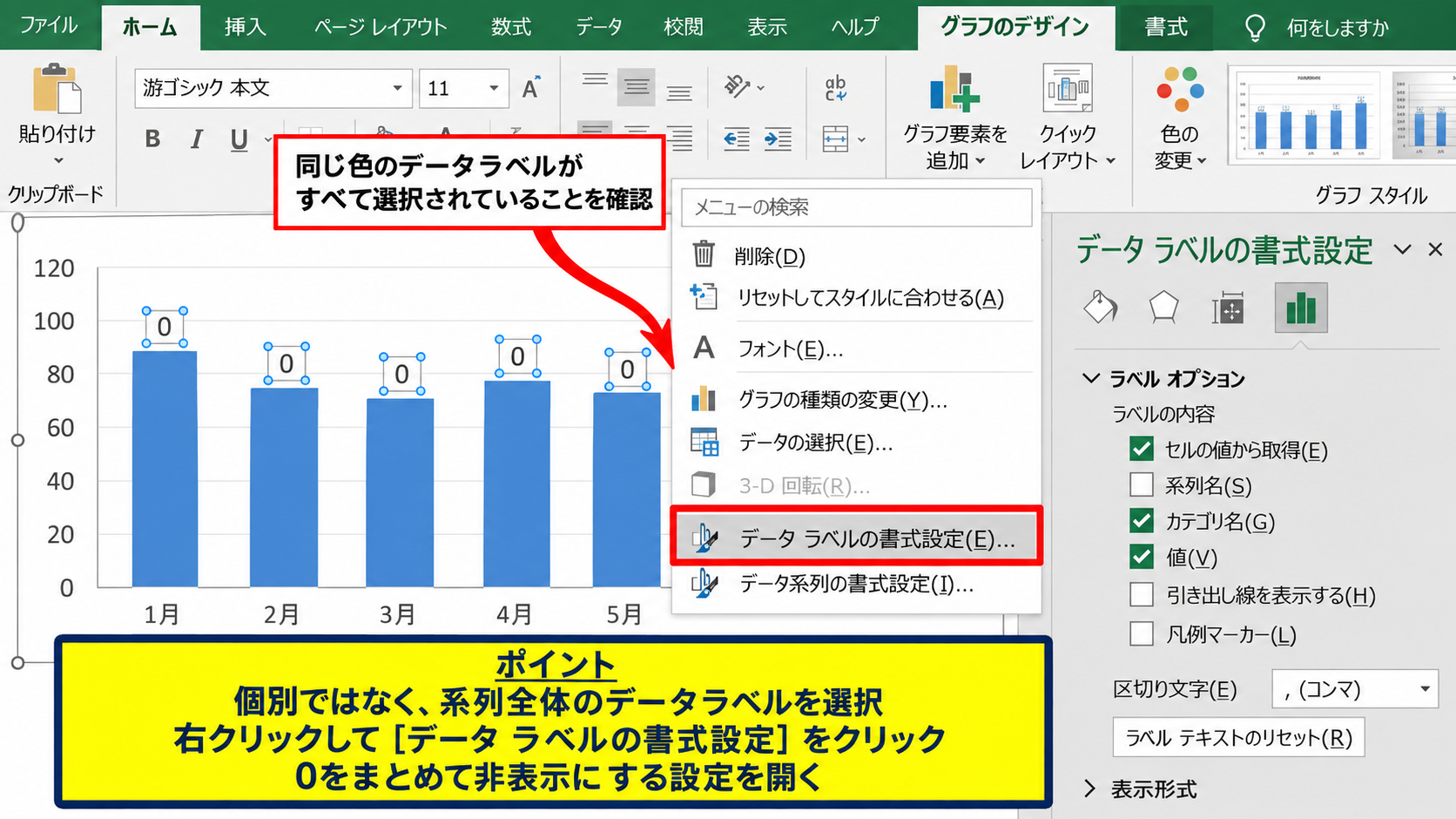Uncheck 値 checkbox
This screenshot has width=1456, height=819.
1141,556
